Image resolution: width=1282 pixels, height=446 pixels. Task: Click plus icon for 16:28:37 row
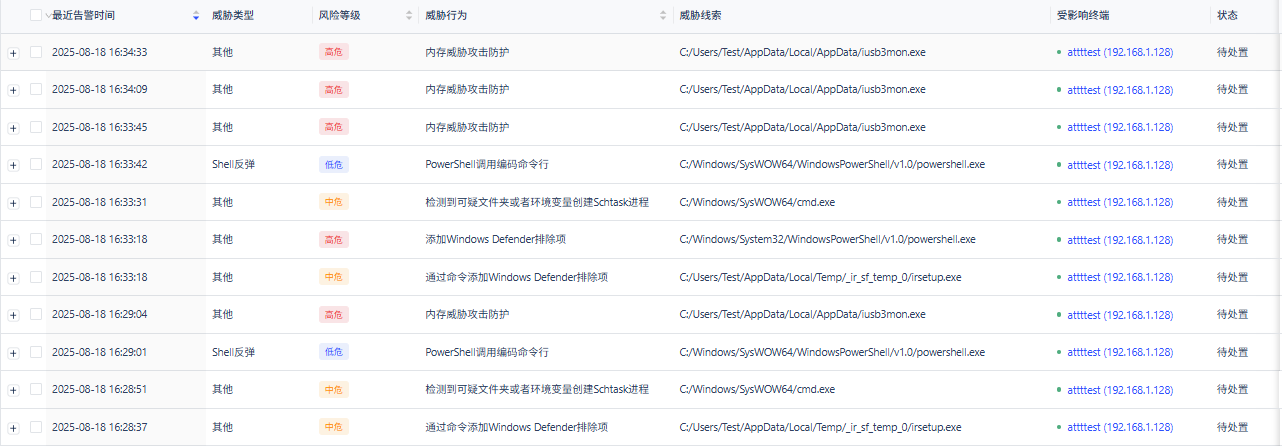13,428
